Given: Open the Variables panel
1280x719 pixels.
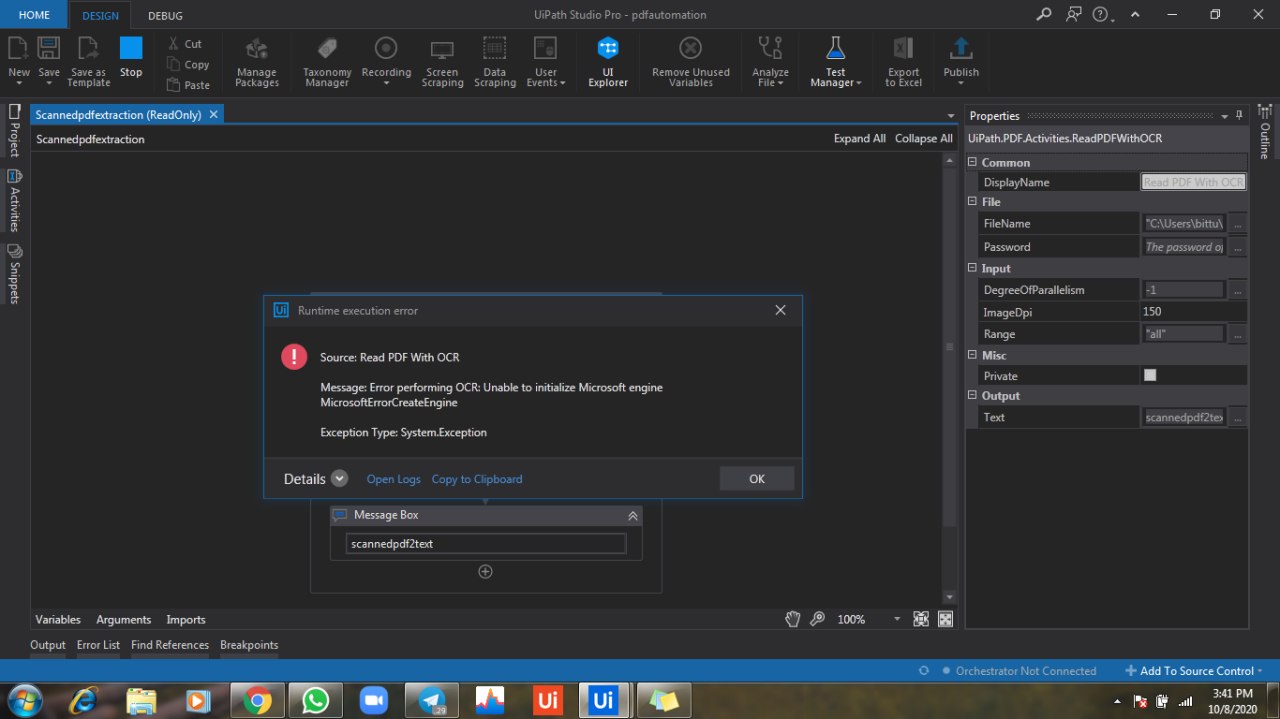Looking at the screenshot, I should [58, 620].
